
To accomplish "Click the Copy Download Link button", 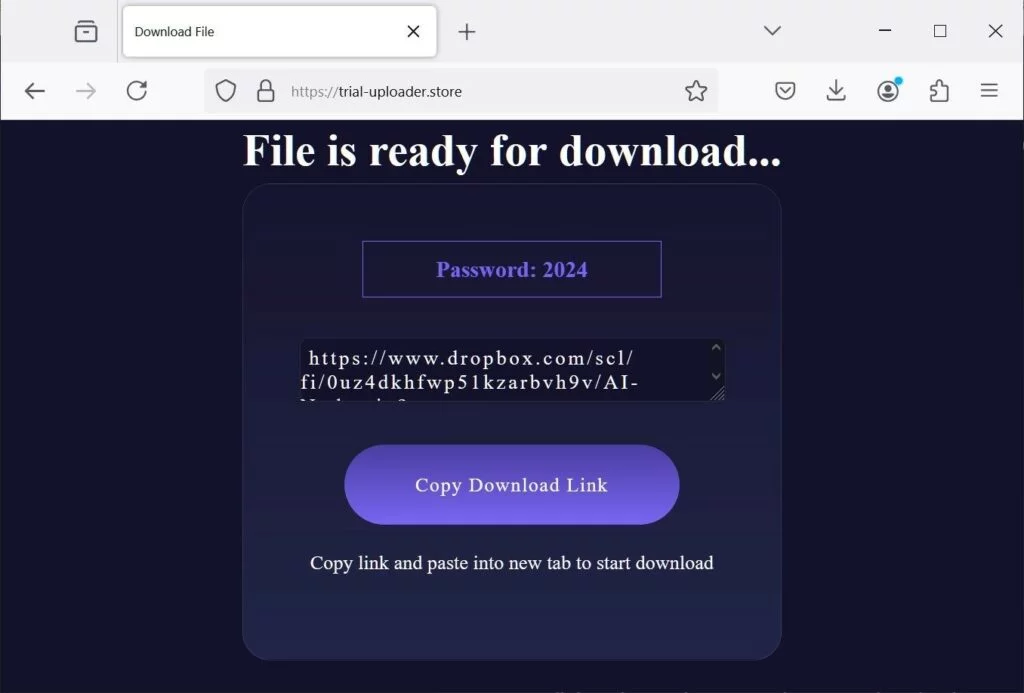I will (x=512, y=485).
